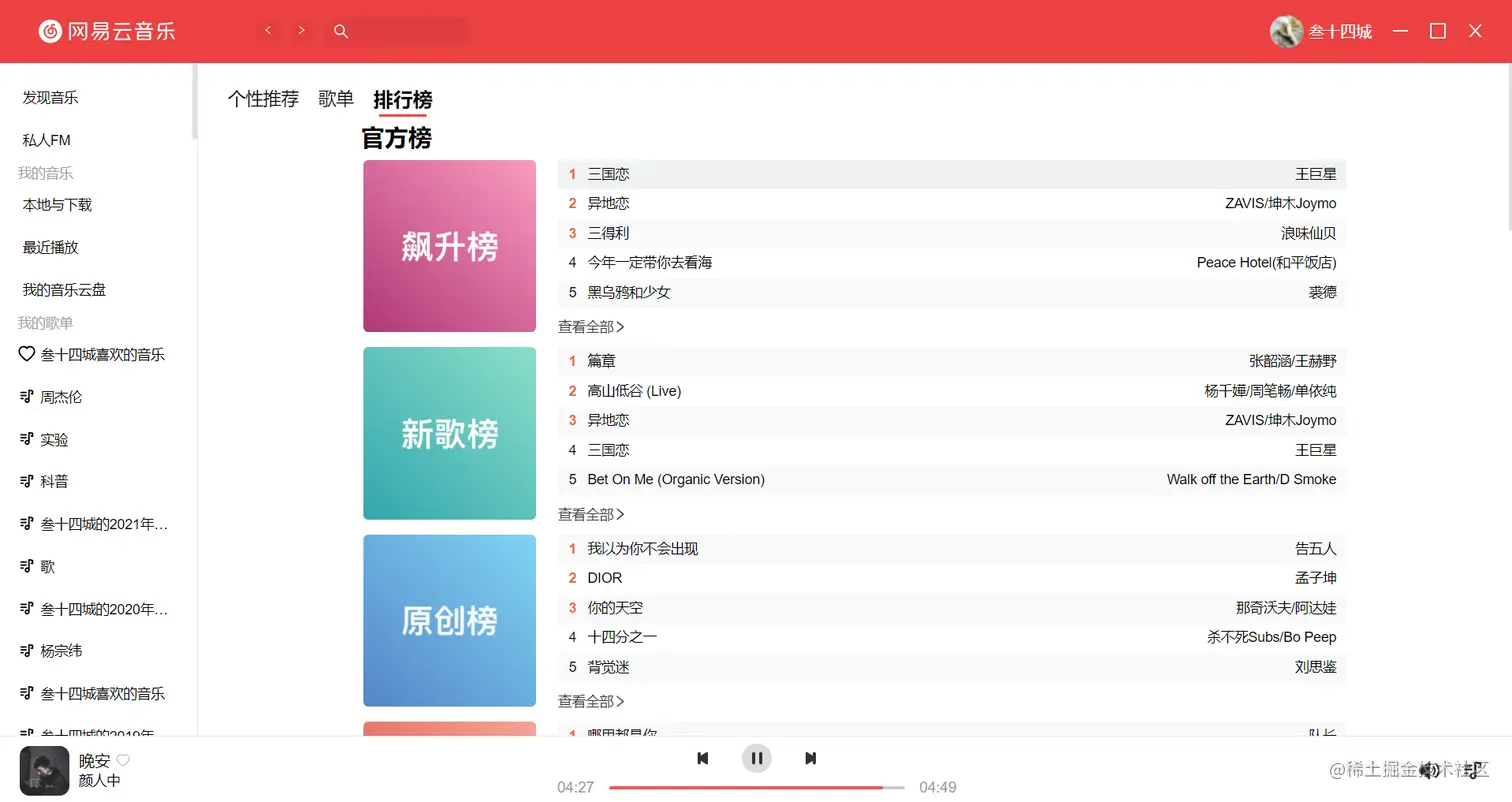
Task: Select song 三得利
Action: point(608,233)
